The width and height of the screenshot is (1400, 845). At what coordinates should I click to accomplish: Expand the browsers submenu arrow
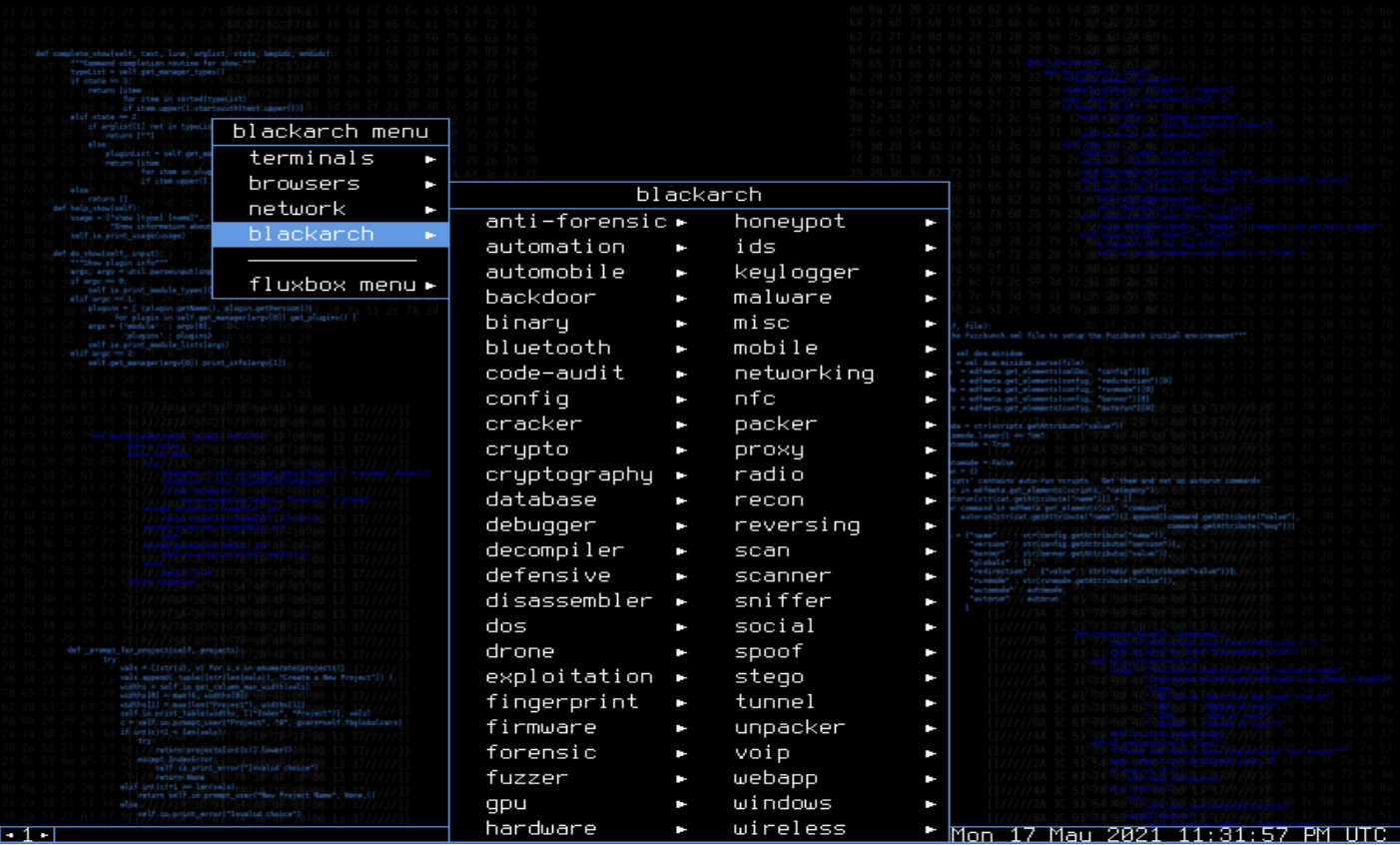(x=430, y=184)
